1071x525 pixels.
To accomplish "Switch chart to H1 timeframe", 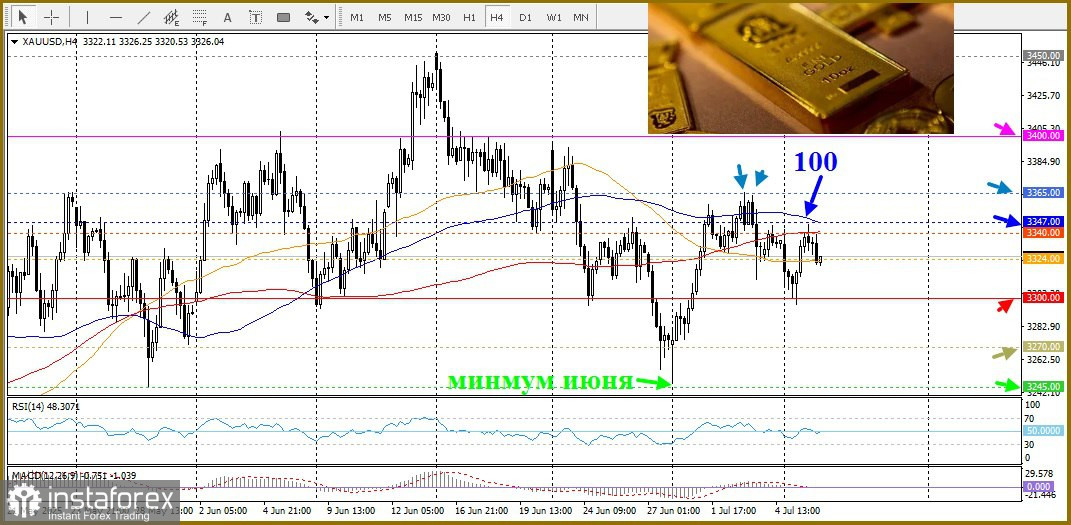I will point(469,17).
